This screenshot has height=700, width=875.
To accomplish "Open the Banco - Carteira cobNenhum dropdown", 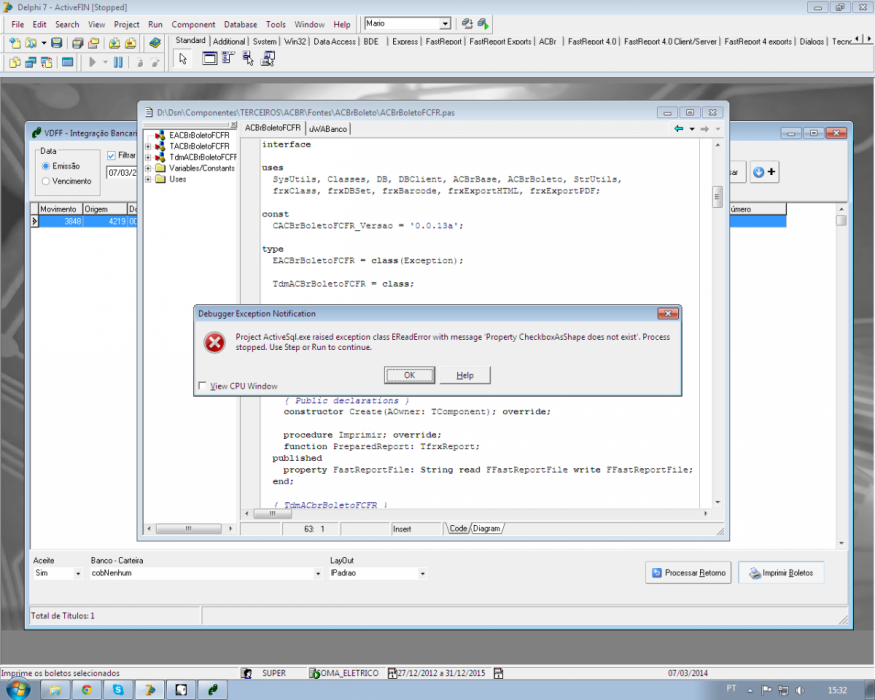I will pos(318,573).
